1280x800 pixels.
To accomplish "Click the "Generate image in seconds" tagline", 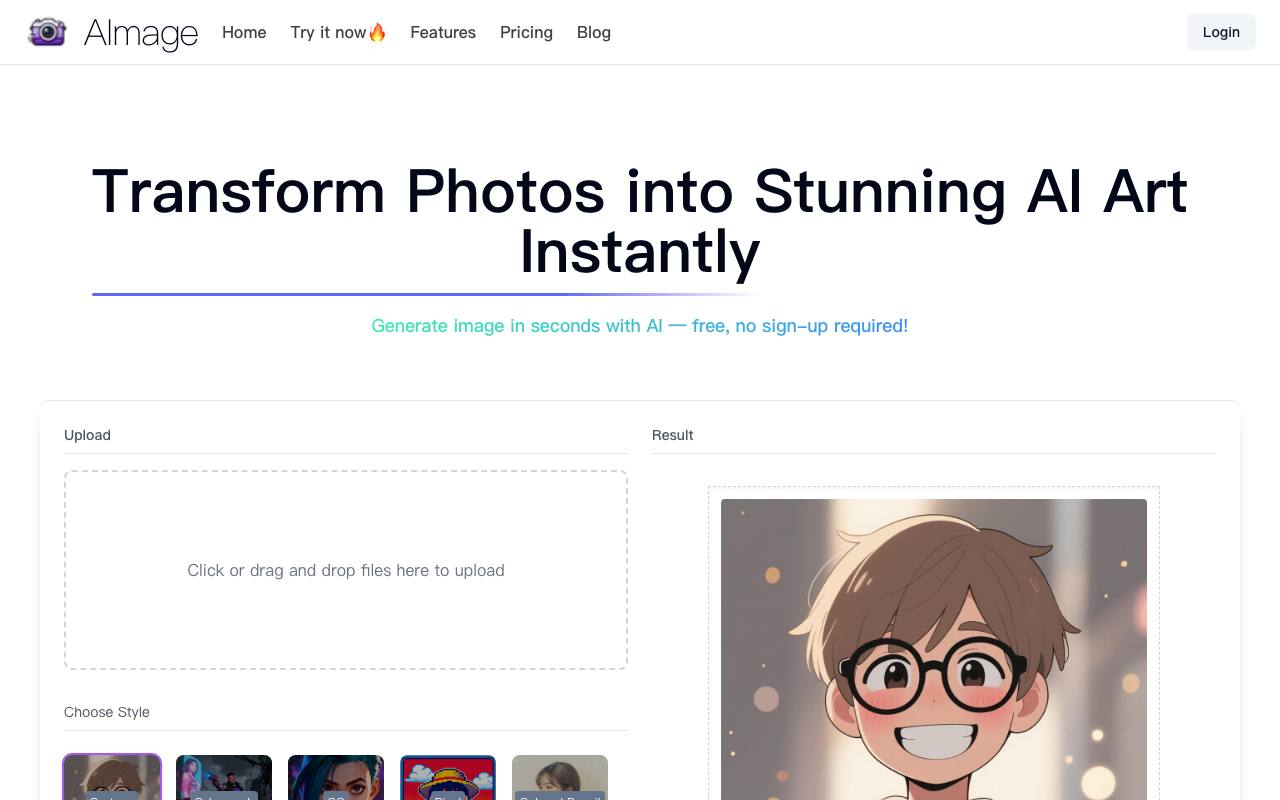I will click(640, 326).
